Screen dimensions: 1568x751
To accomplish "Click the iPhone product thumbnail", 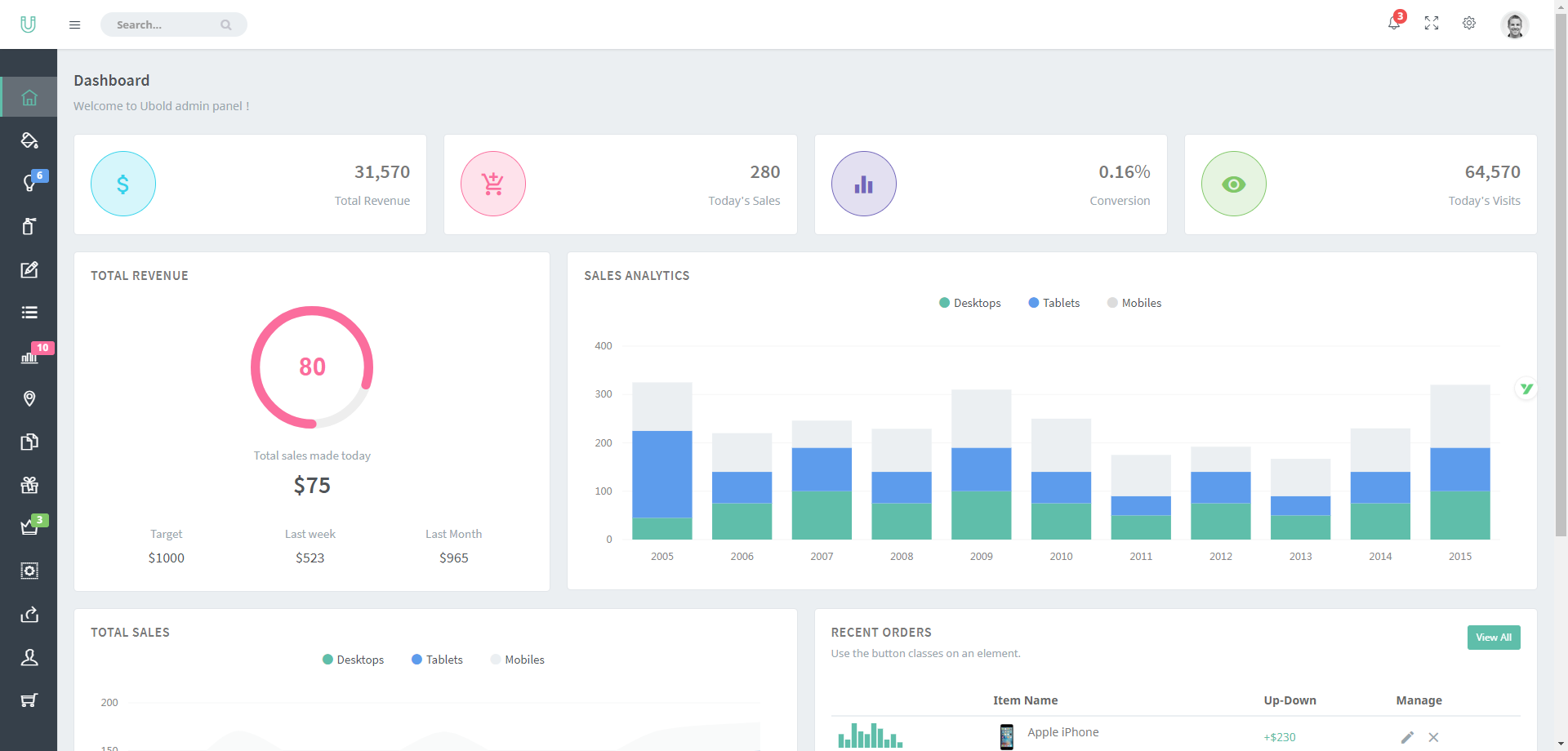I will tap(1007, 736).
